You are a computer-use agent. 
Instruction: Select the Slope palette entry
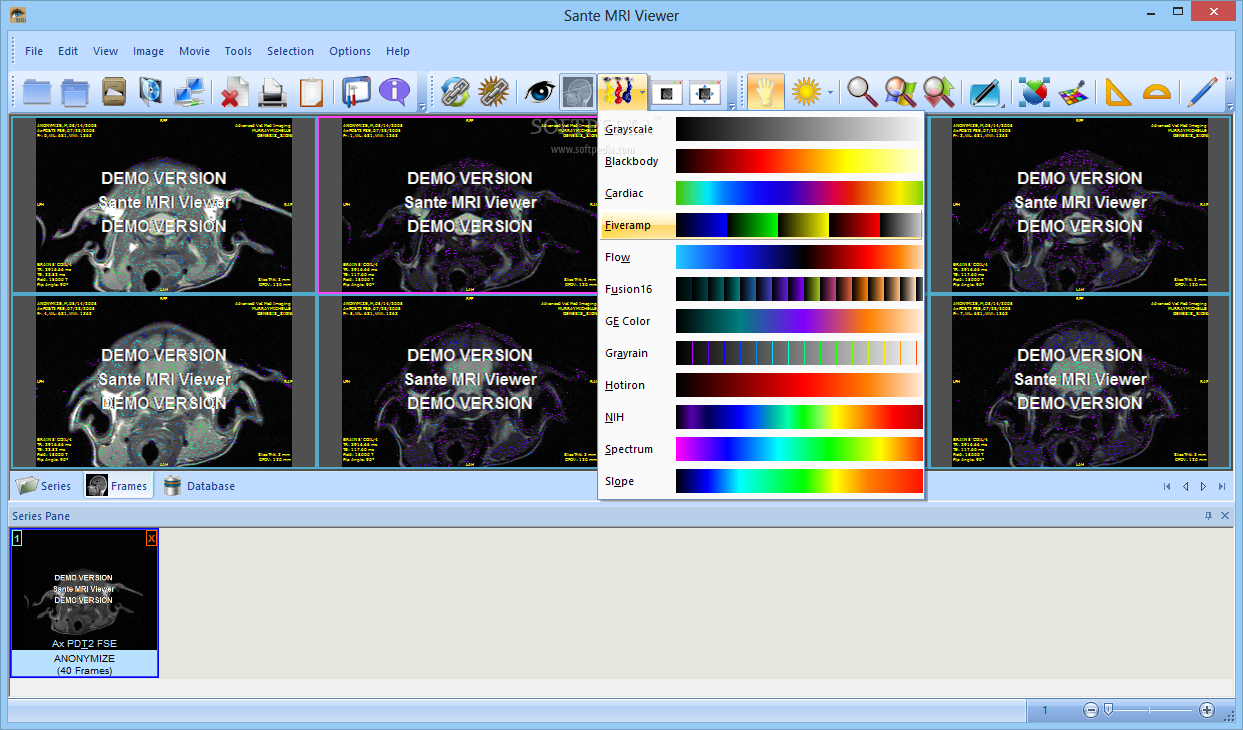pos(761,481)
